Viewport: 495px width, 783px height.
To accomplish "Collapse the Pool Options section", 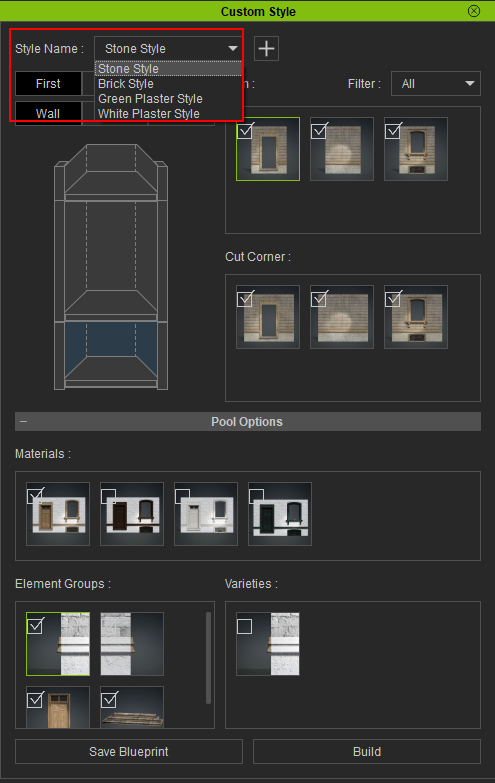I will point(23,421).
